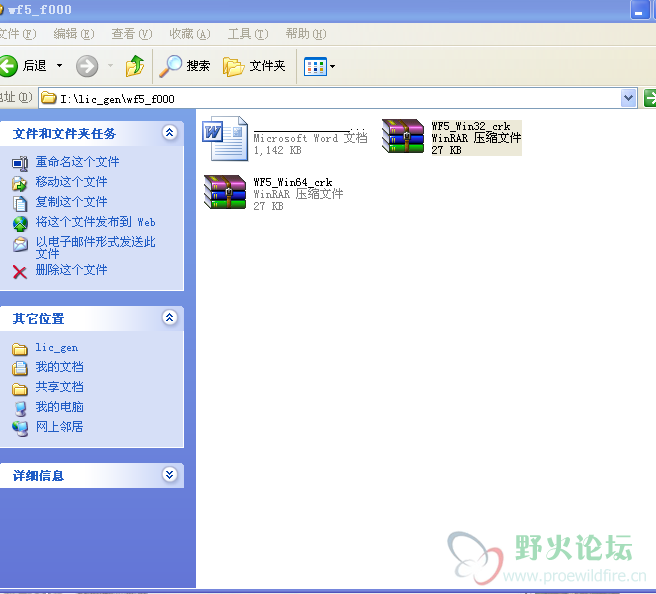Image resolution: width=656 pixels, height=594 pixels.
Task: Collapse the 文件和文件夹任务 panel
Action: point(169,133)
